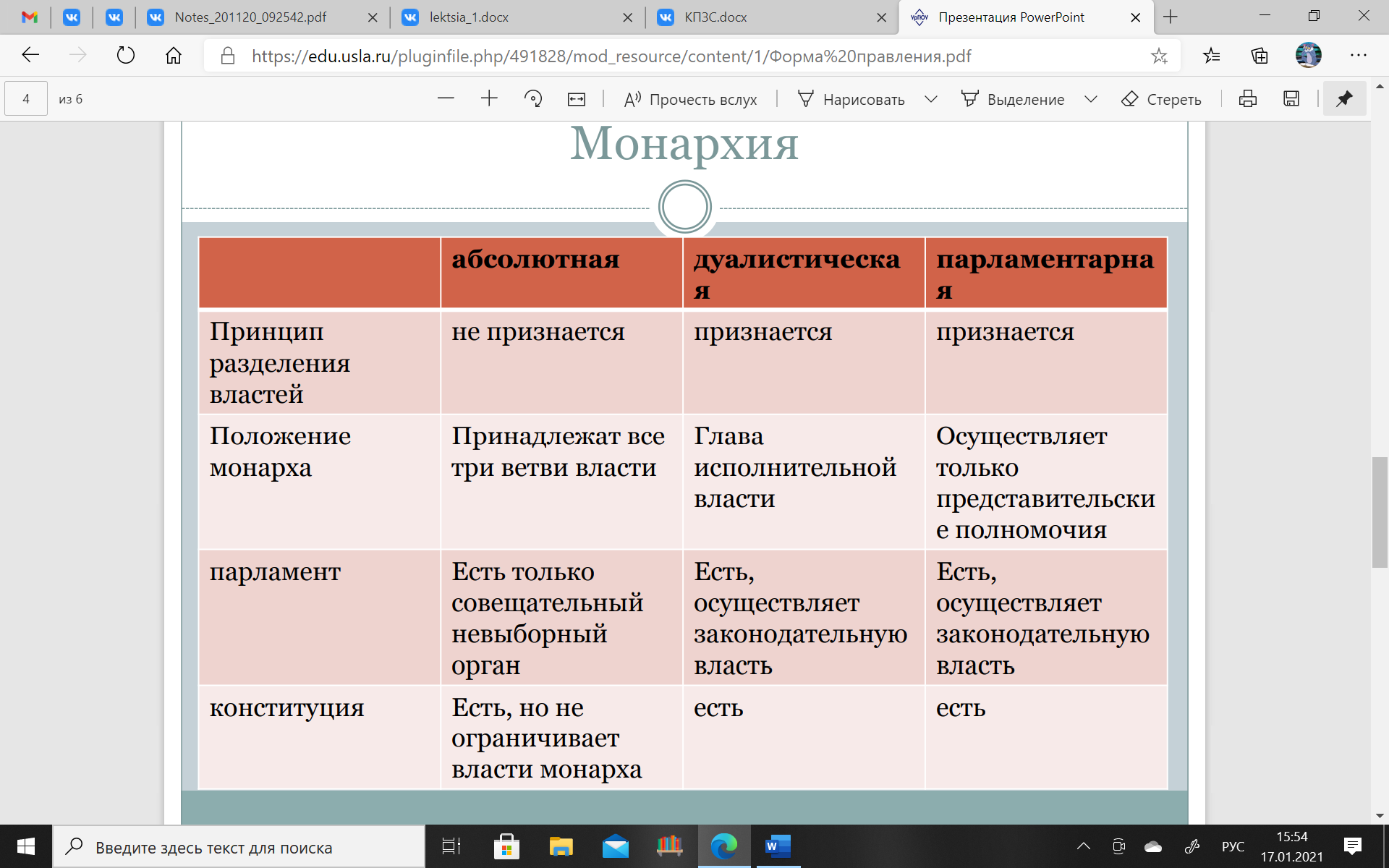
Task: Close the КПЗС.docx tab
Action: [882, 17]
